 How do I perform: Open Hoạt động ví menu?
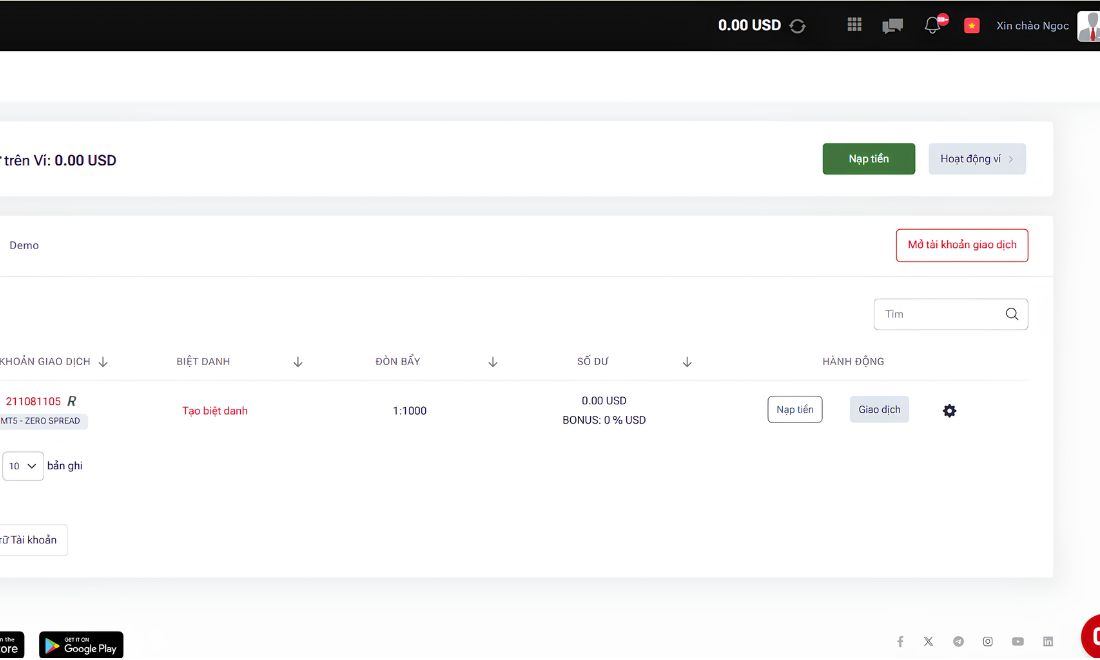pos(977,159)
